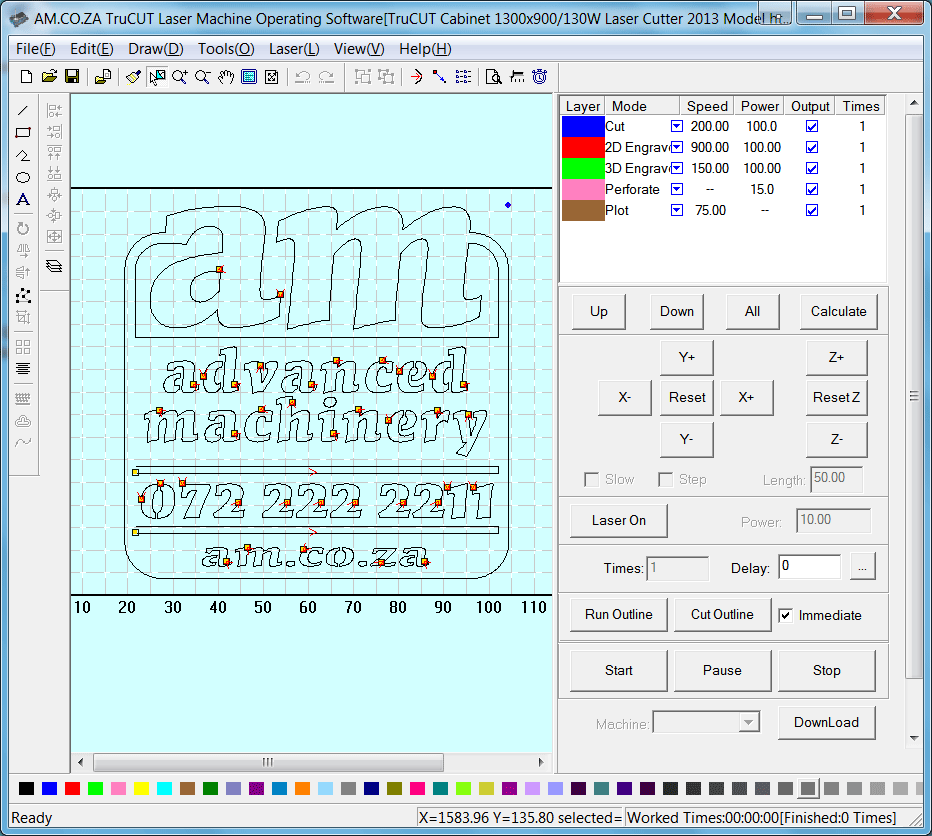Viewport: 932px width, 836px height.
Task: Open a file using the Open folder icon
Action: [x=49, y=77]
